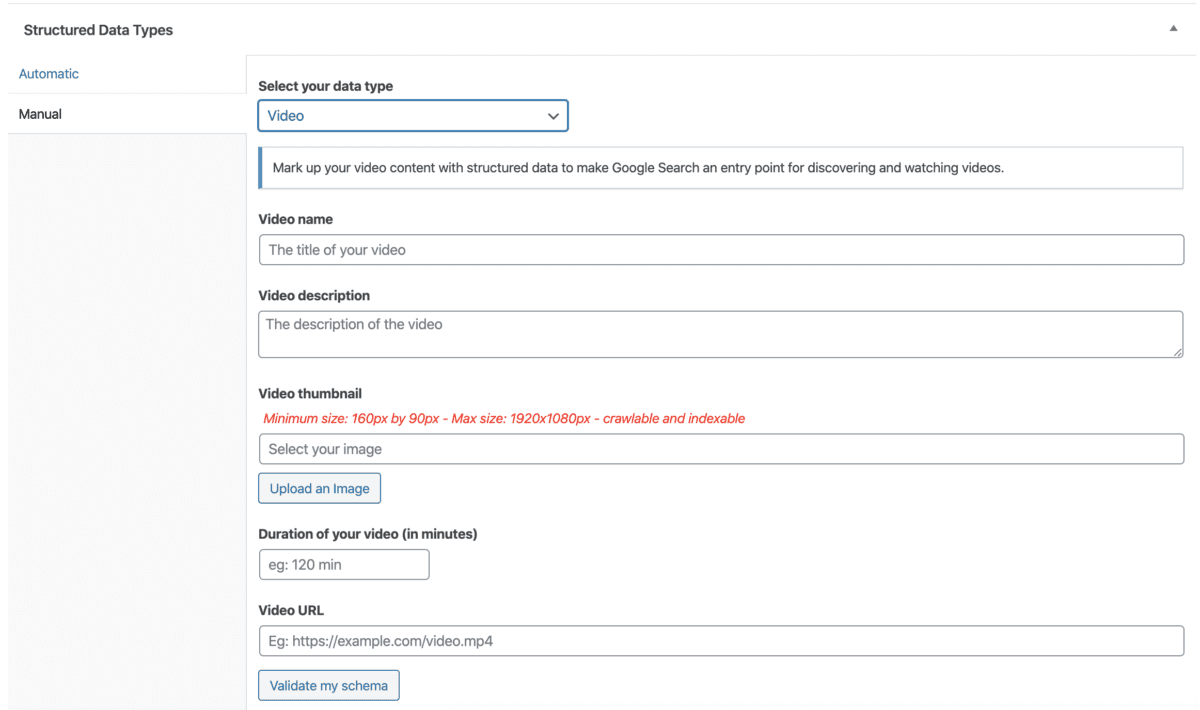The image size is (1200, 710).
Task: Click the red thumbnail size requirement note
Action: [504, 419]
